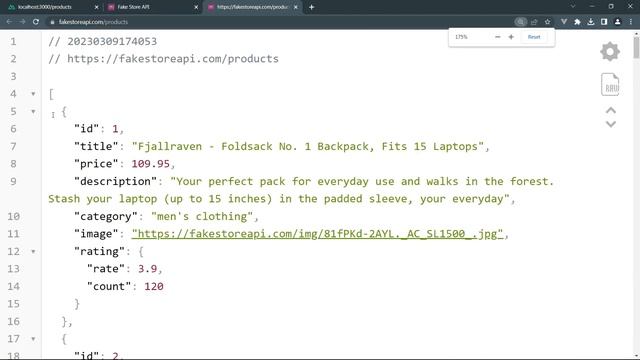This screenshot has height=360, width=640.
Task: Click line number 9 in gutter
Action: [13, 181]
